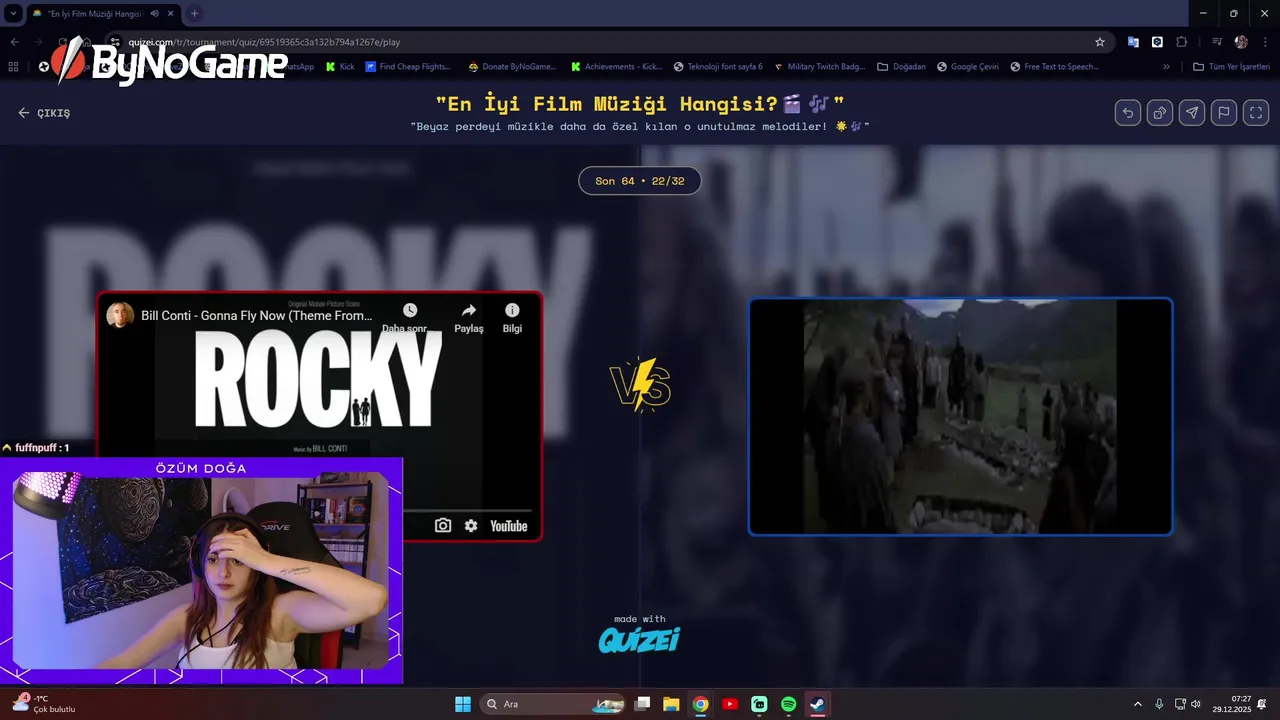Expand hidden bookmarks chevron
This screenshot has width=1280, height=720.
(1166, 67)
